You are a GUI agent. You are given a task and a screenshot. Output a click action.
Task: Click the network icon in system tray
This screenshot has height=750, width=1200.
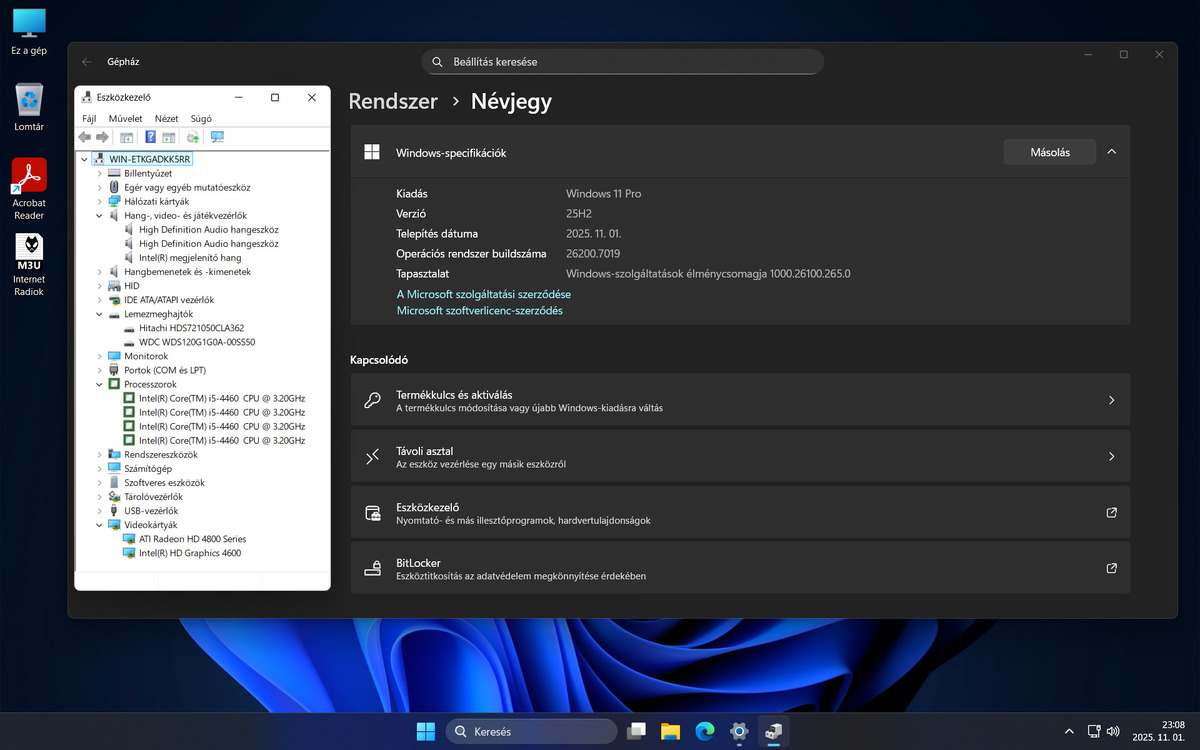[1096, 732]
